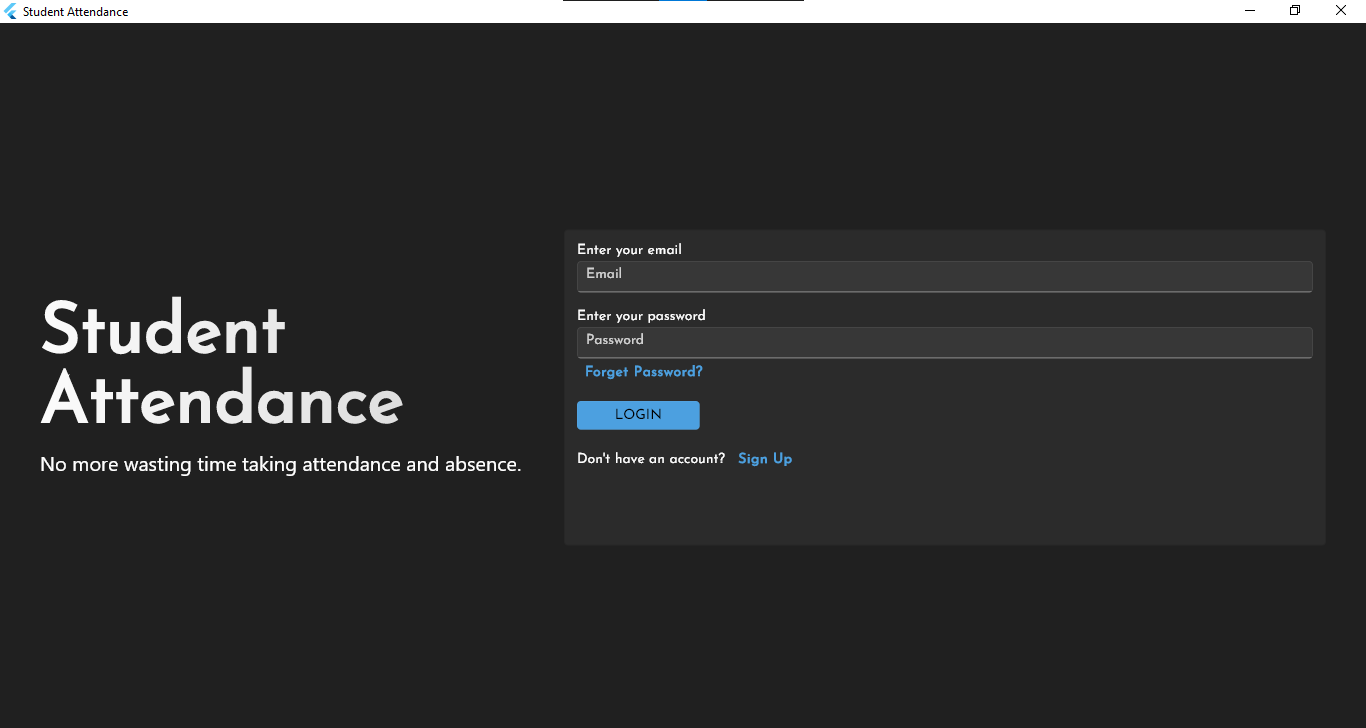Click the tagline about wasting time

point(280,464)
